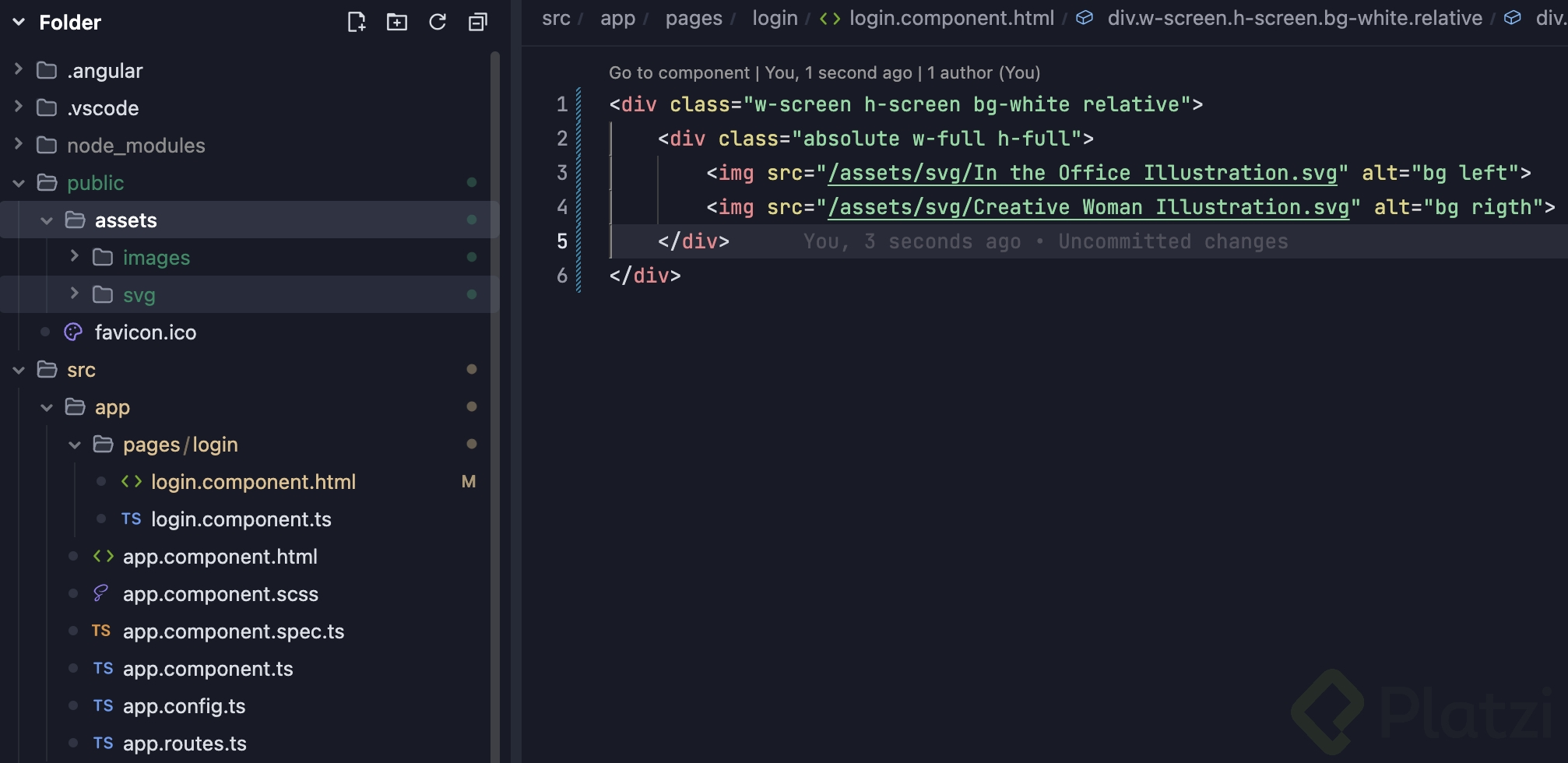Viewport: 1568px width, 763px height.
Task: Open app.routes.ts file
Action: point(185,744)
